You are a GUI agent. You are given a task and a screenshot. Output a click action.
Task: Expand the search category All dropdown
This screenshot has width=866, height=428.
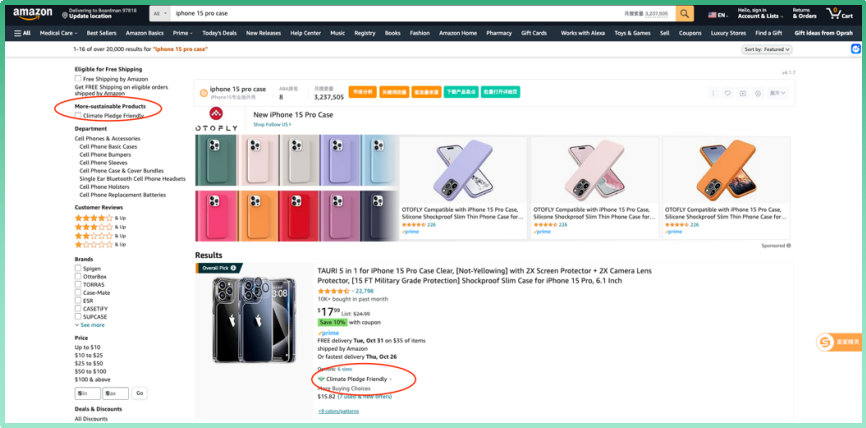(x=159, y=14)
